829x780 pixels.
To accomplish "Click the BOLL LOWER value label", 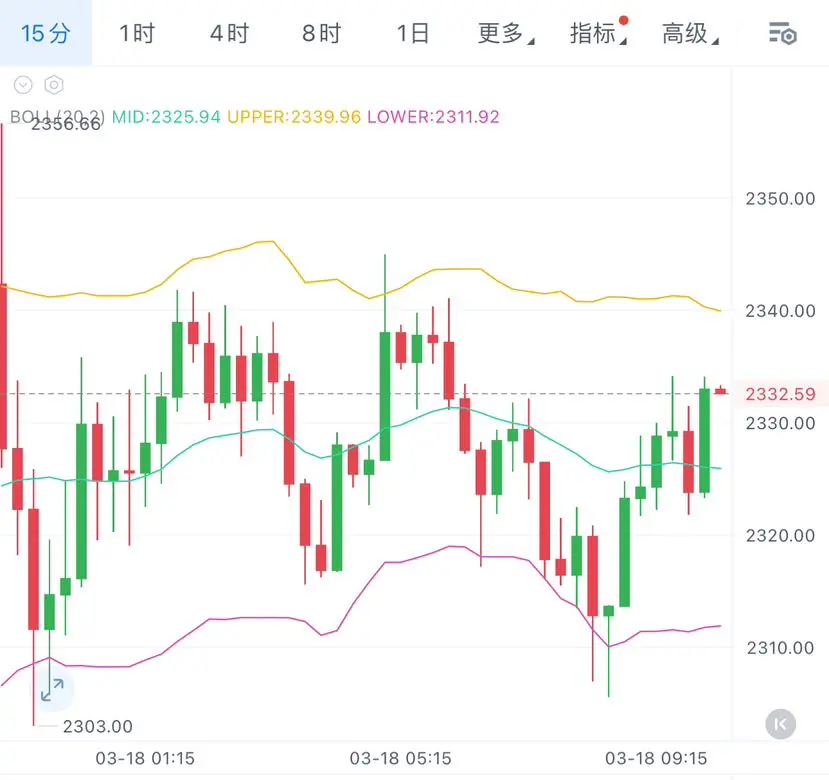I will click(x=433, y=116).
